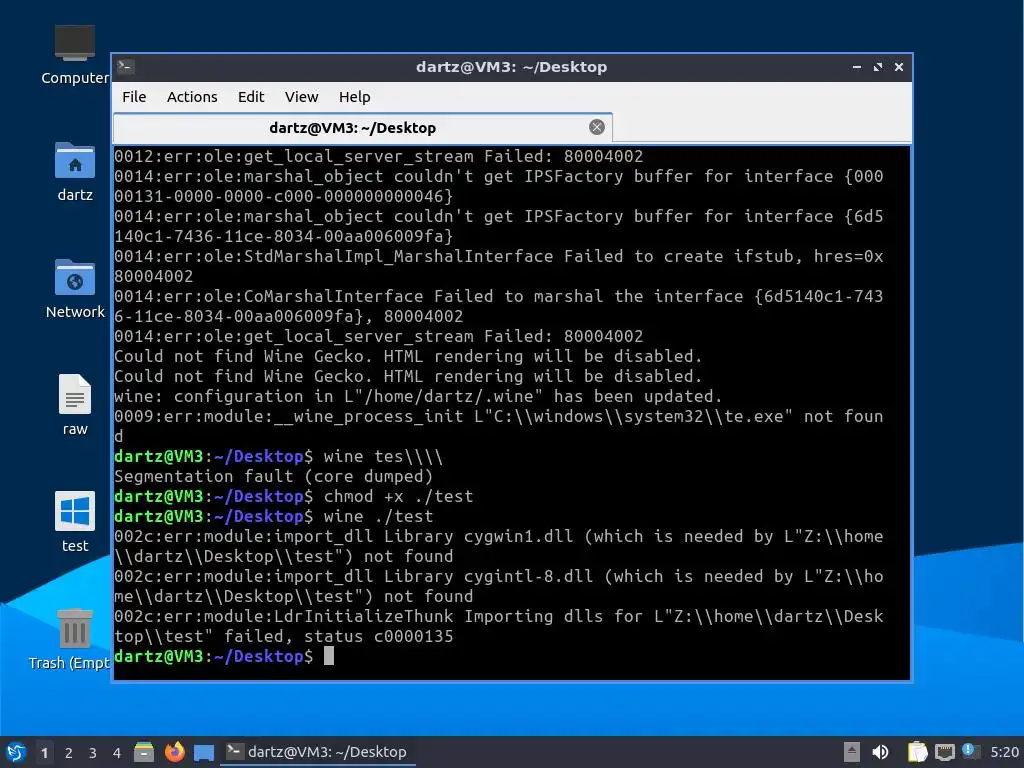
Task: Click the 'wine tes\\\\' command line
Action: point(278,456)
